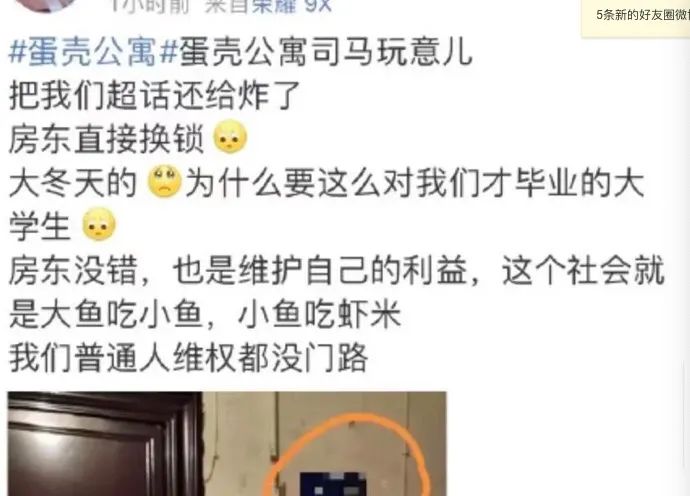Click the text 房东直接换锁
The height and width of the screenshot is (496, 690).
coord(106,139)
